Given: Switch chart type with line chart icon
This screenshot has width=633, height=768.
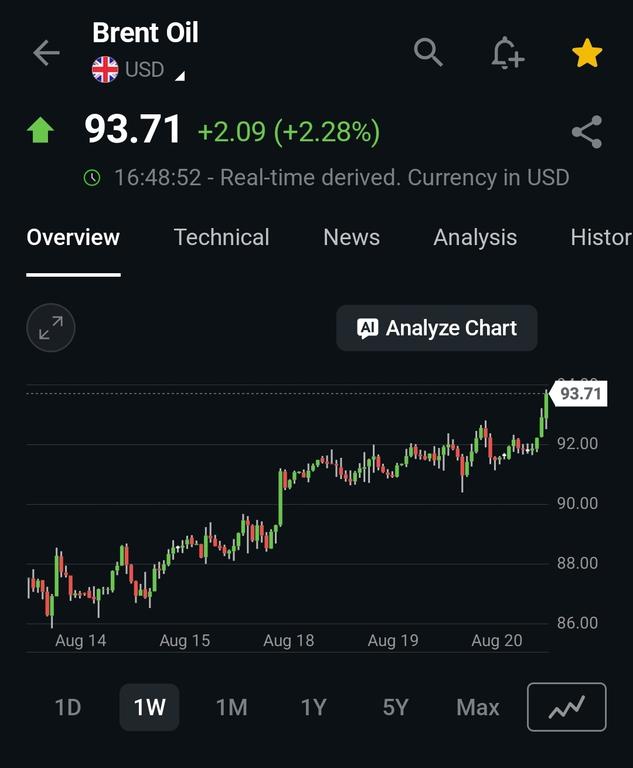Looking at the screenshot, I should click(566, 707).
